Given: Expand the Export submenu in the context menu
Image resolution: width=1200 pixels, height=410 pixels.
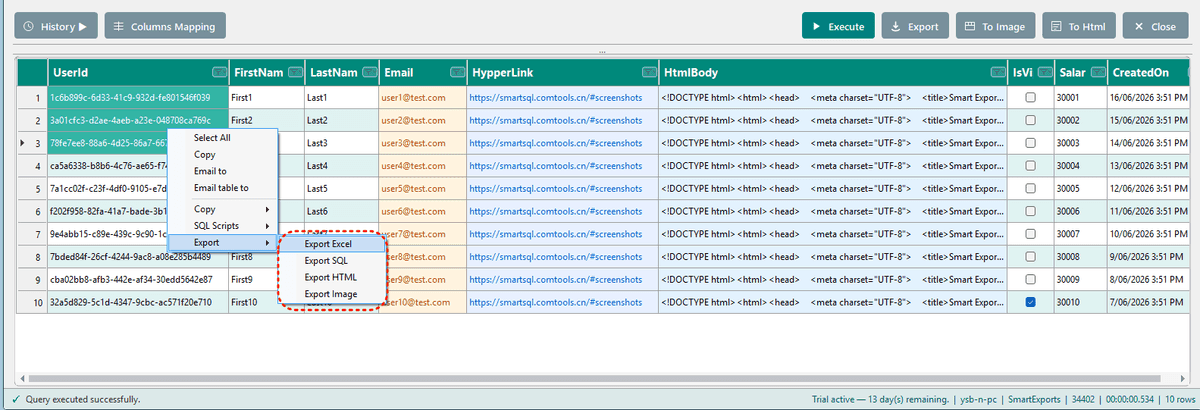Looking at the screenshot, I should [222, 243].
